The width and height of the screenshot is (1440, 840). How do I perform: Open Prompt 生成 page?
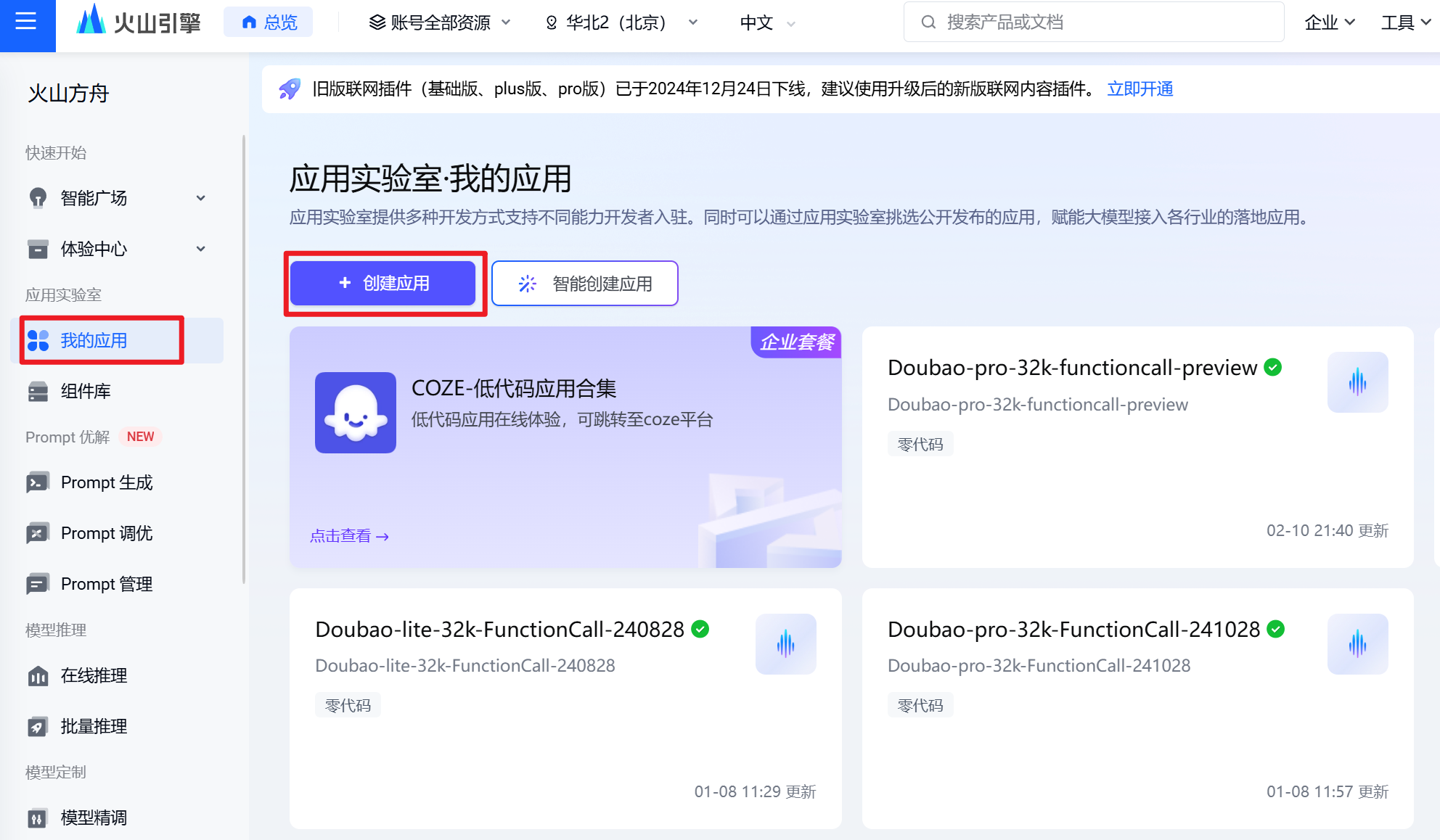pos(116,482)
